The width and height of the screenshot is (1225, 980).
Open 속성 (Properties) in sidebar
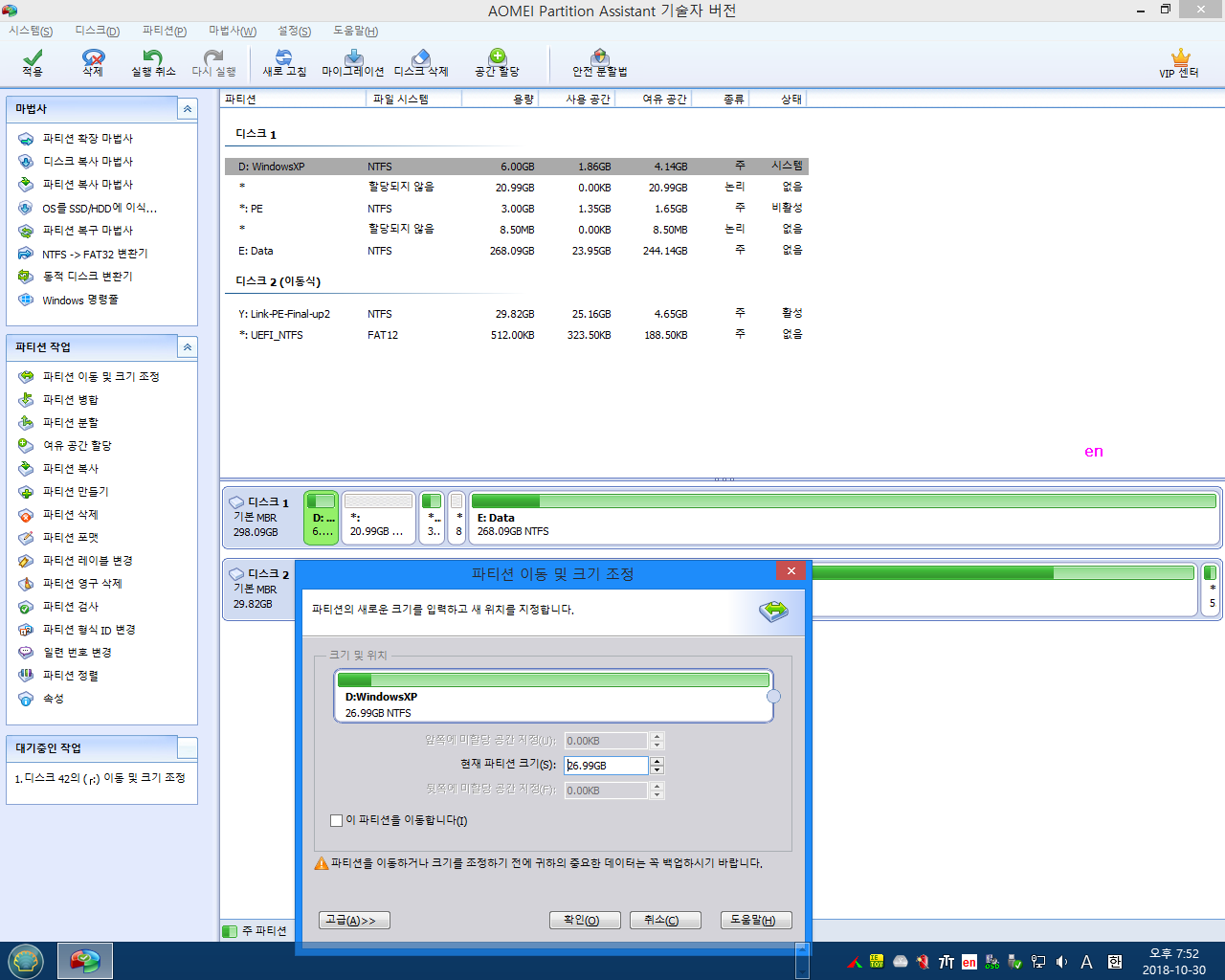pos(53,699)
